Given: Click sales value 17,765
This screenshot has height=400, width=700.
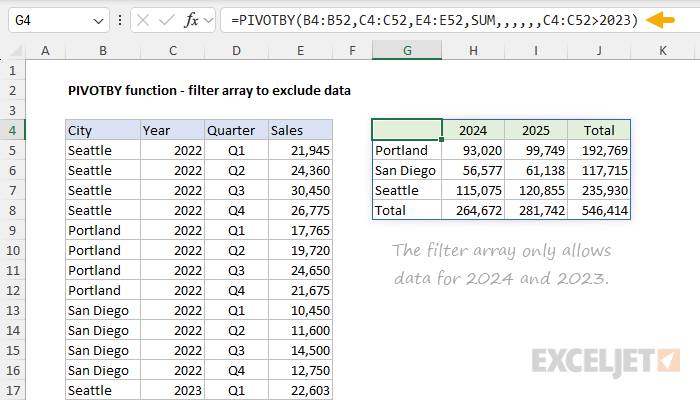Looking at the screenshot, I should [300, 230].
